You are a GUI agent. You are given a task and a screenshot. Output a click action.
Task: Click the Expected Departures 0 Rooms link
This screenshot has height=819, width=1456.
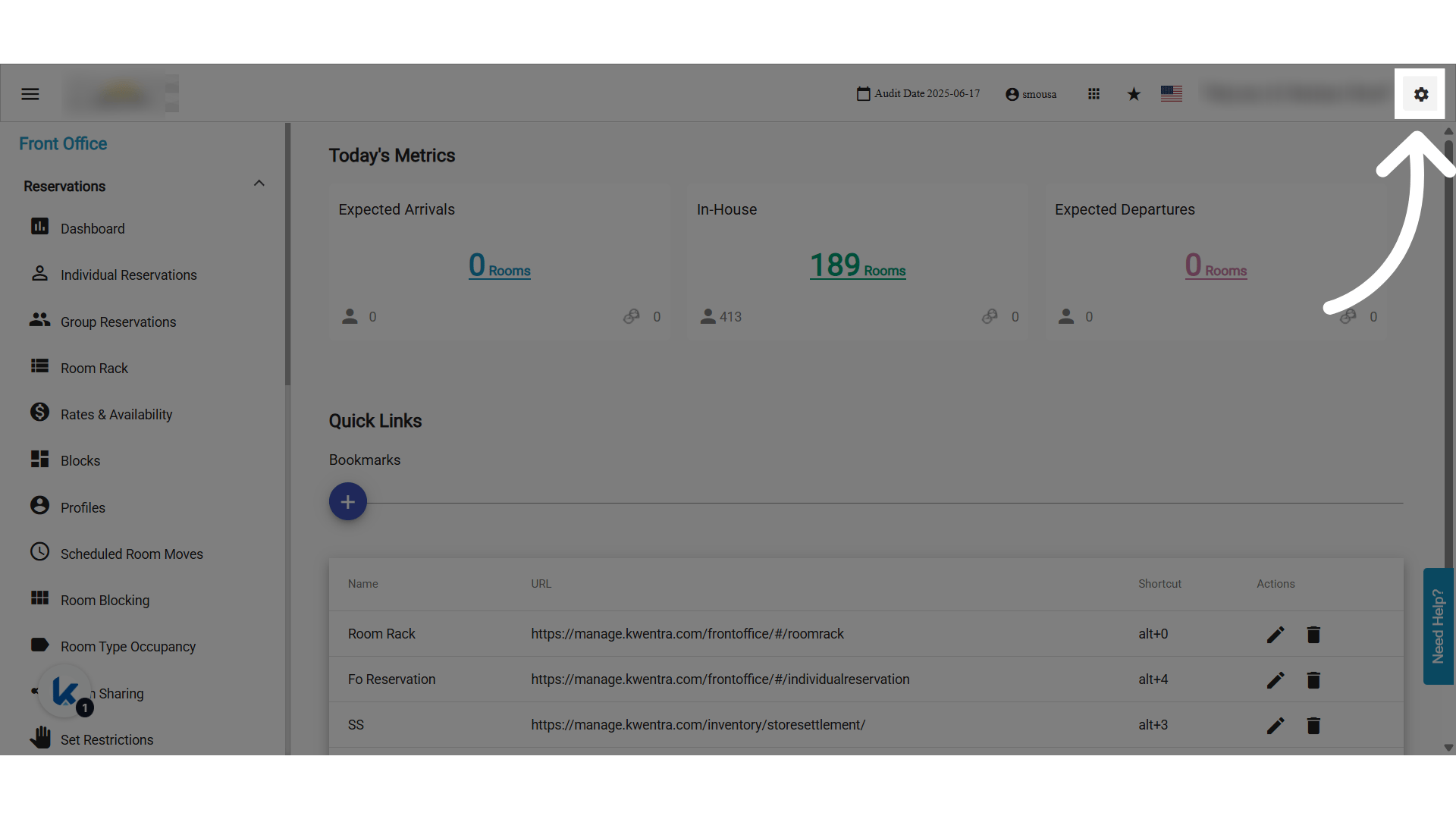pos(1216,265)
